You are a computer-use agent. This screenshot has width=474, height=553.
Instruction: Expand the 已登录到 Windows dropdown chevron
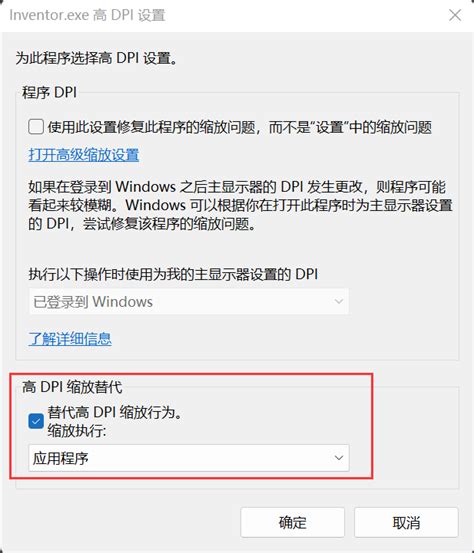coord(339,302)
